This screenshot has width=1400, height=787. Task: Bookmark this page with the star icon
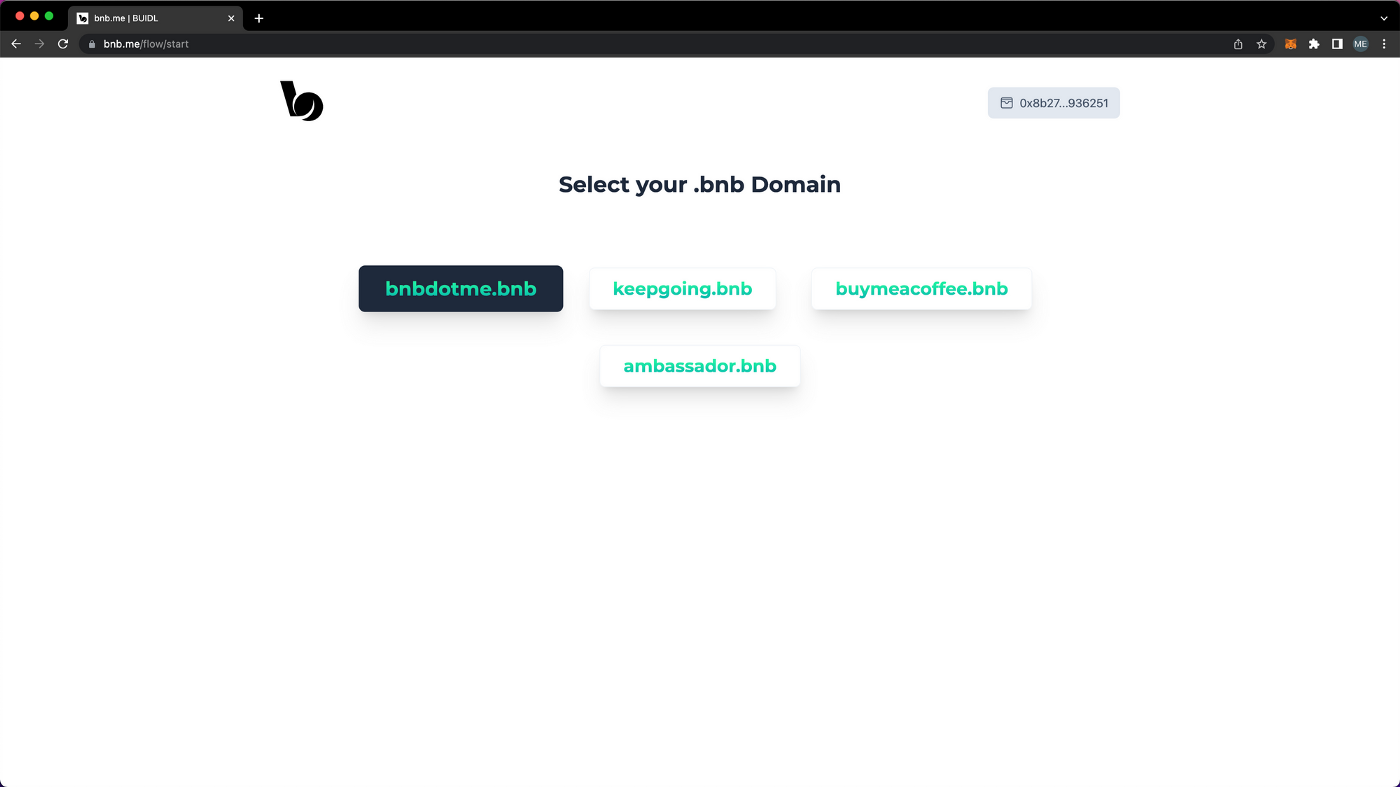click(1261, 44)
